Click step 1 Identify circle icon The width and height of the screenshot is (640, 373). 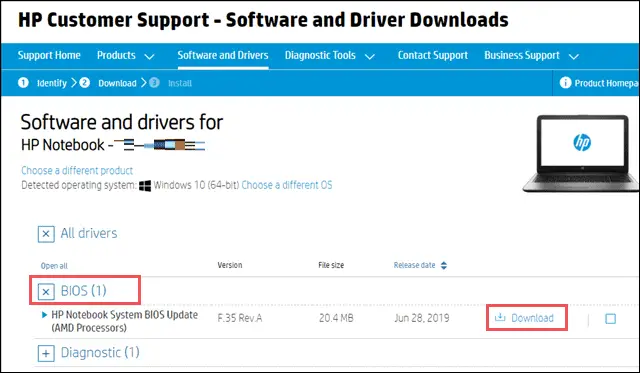coord(23,83)
